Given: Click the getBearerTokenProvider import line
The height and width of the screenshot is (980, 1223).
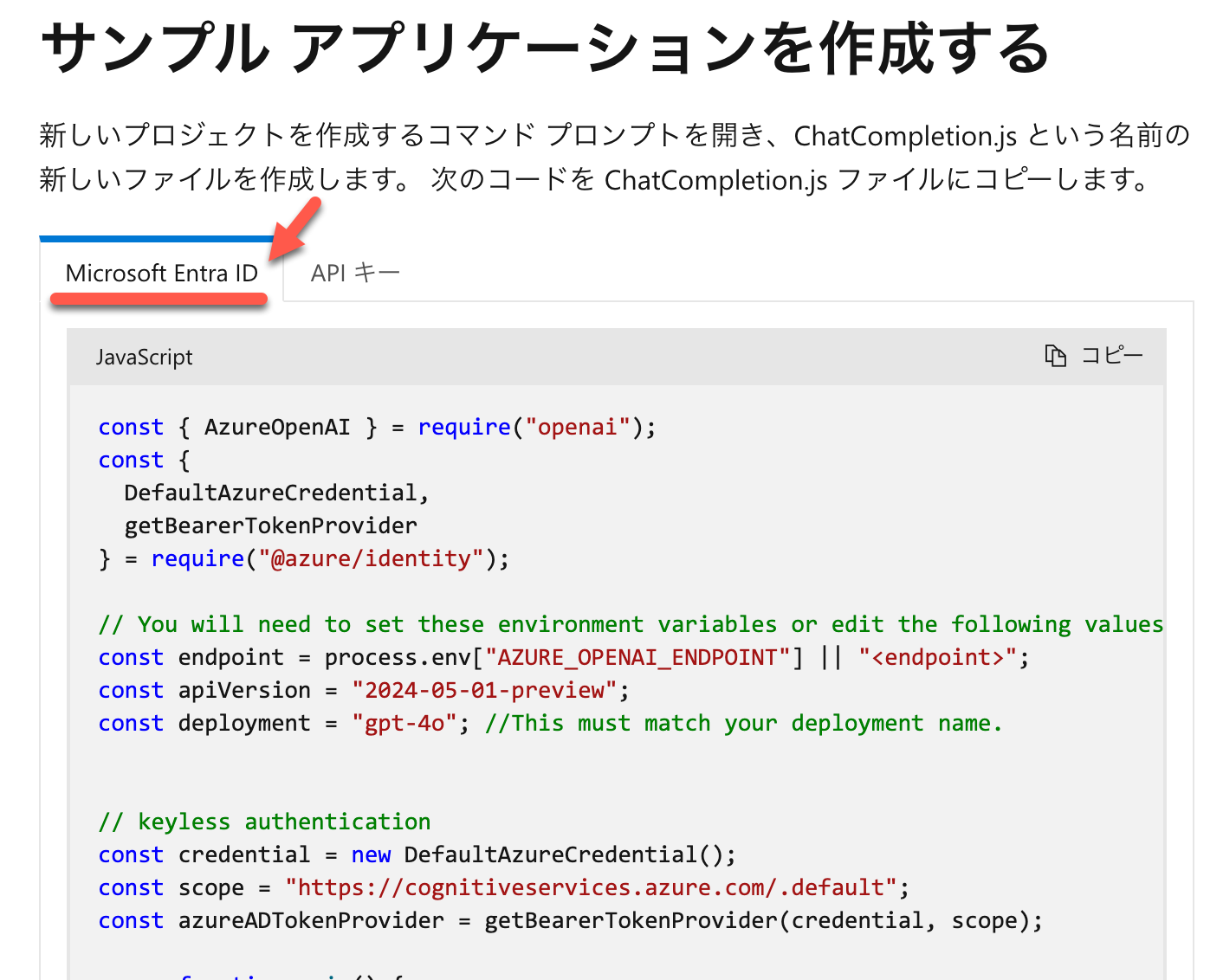Looking at the screenshot, I should (x=271, y=525).
